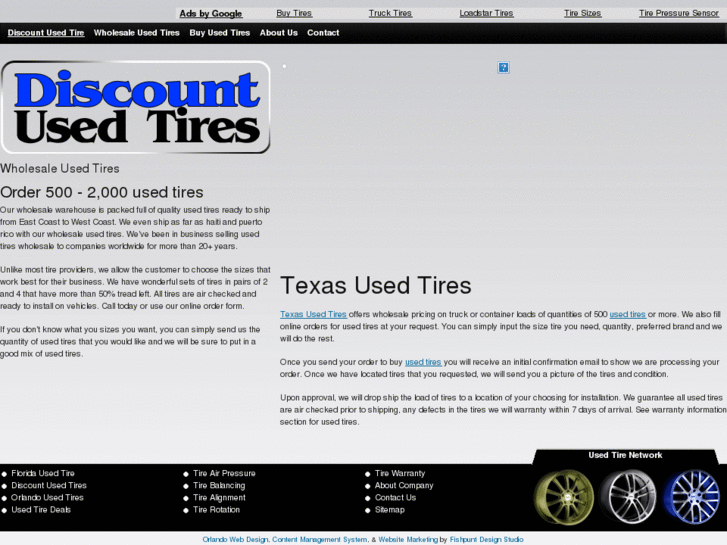Open Orlando Used Tires footer link
The width and height of the screenshot is (727, 545).
47,498
